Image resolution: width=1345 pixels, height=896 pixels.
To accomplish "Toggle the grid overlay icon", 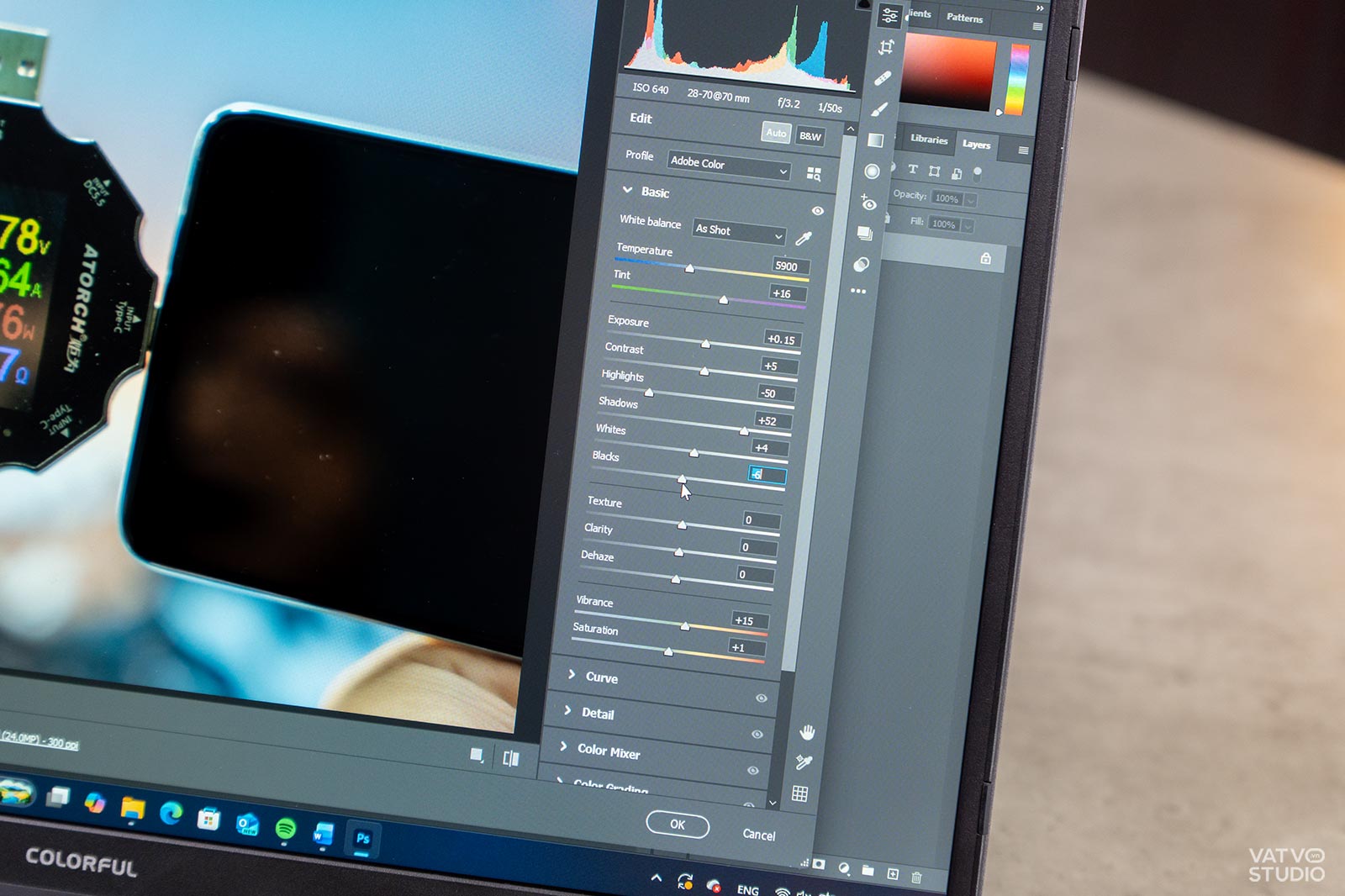I will pos(800,793).
